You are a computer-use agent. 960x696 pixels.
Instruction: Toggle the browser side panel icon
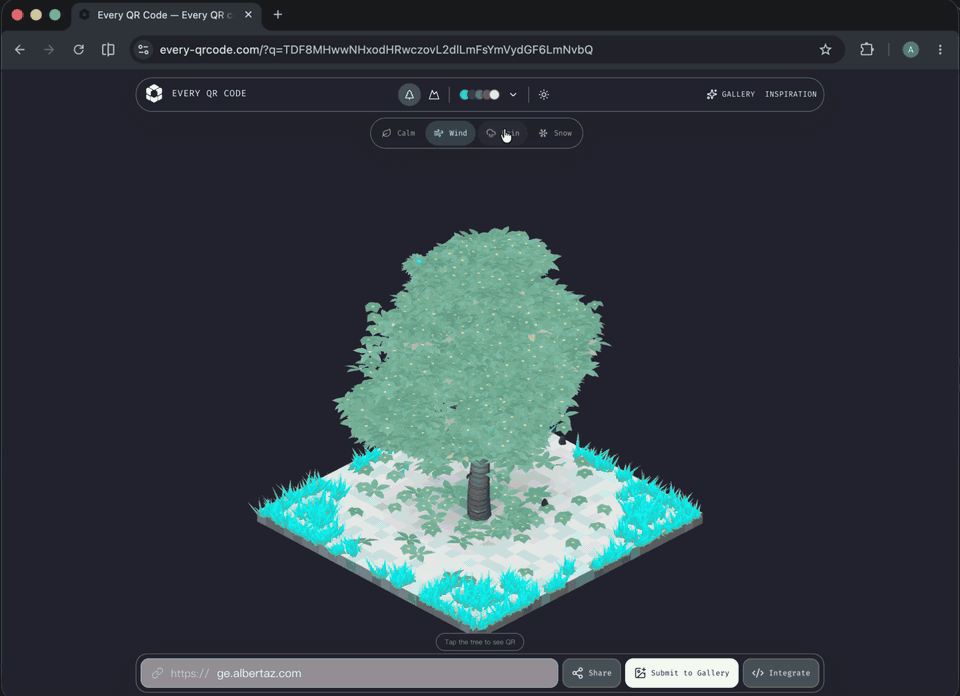pyautogui.click(x=108, y=50)
